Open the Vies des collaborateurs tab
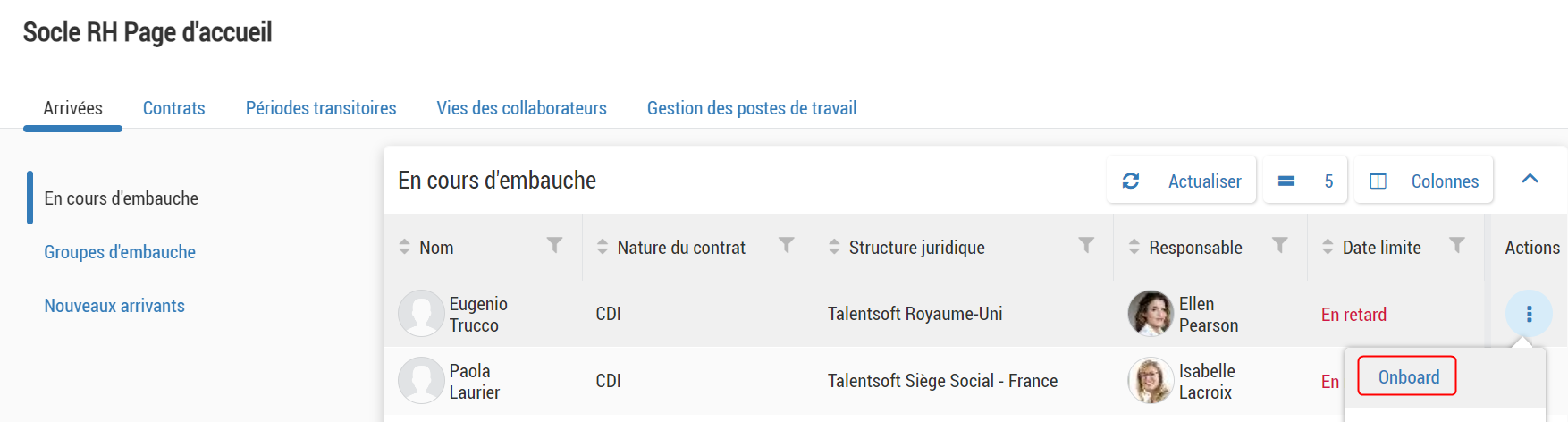 [x=521, y=108]
